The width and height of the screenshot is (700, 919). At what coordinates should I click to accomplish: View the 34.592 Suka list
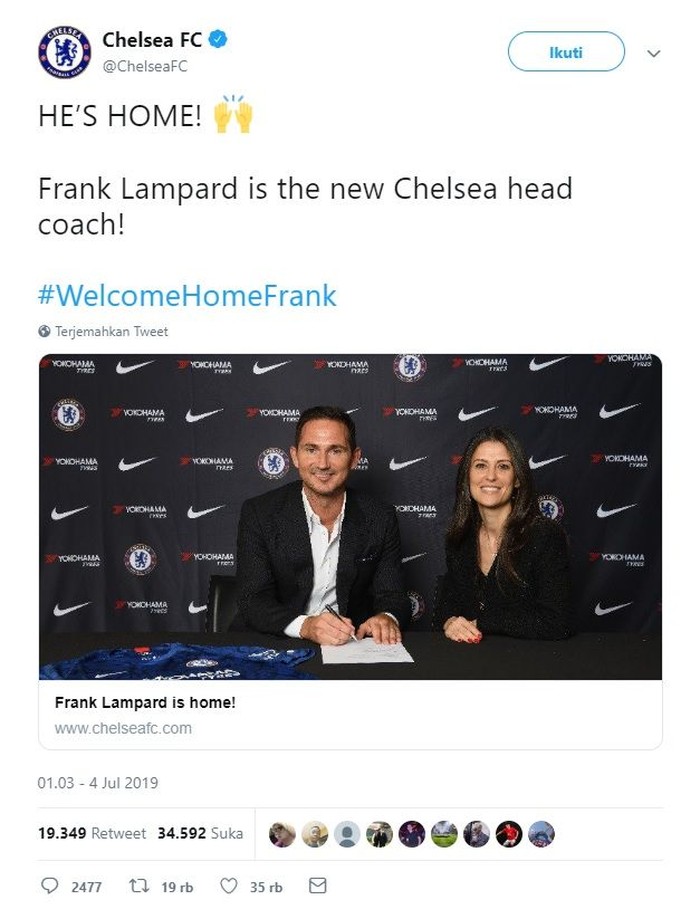[200, 833]
